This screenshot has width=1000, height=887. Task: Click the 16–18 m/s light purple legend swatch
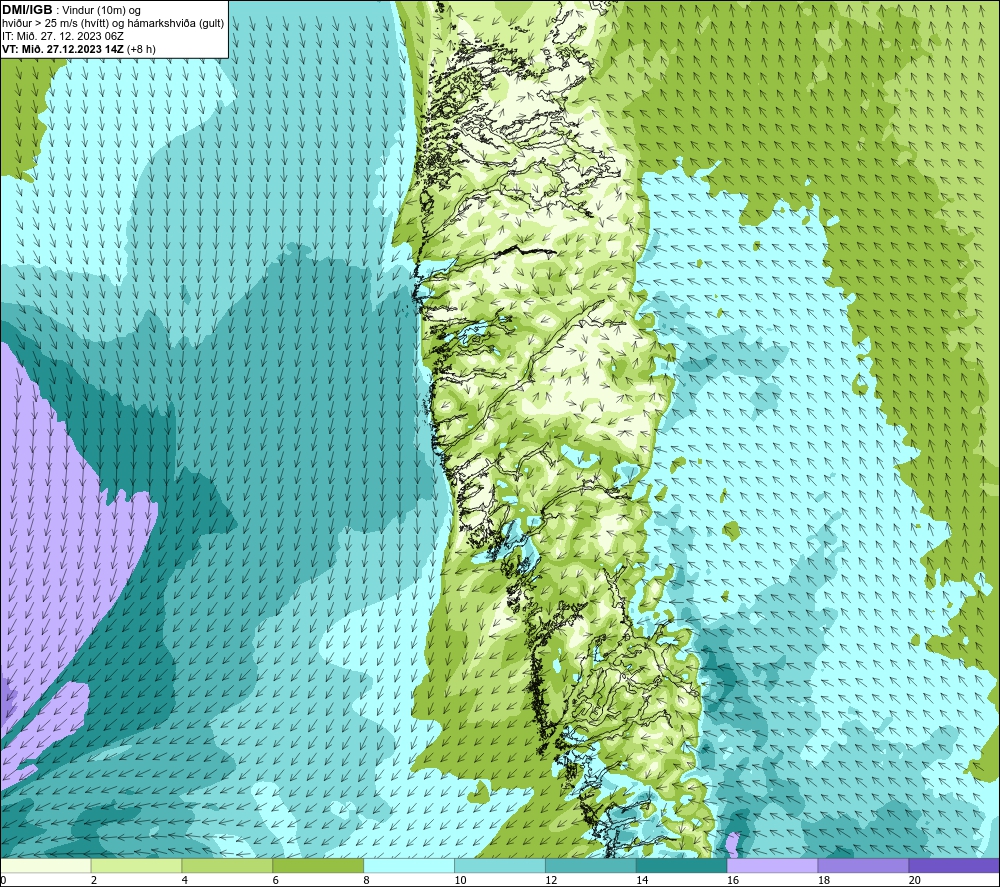(772, 865)
